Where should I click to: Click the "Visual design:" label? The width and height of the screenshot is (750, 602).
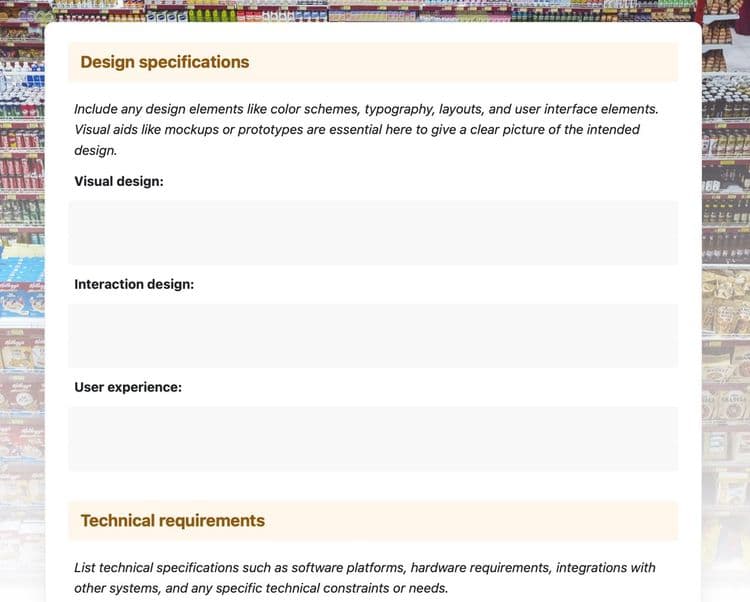[119, 182]
